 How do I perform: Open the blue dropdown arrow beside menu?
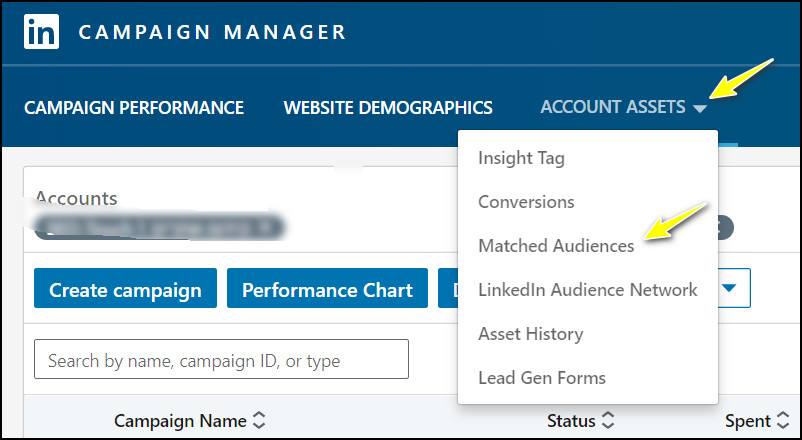[730, 288]
